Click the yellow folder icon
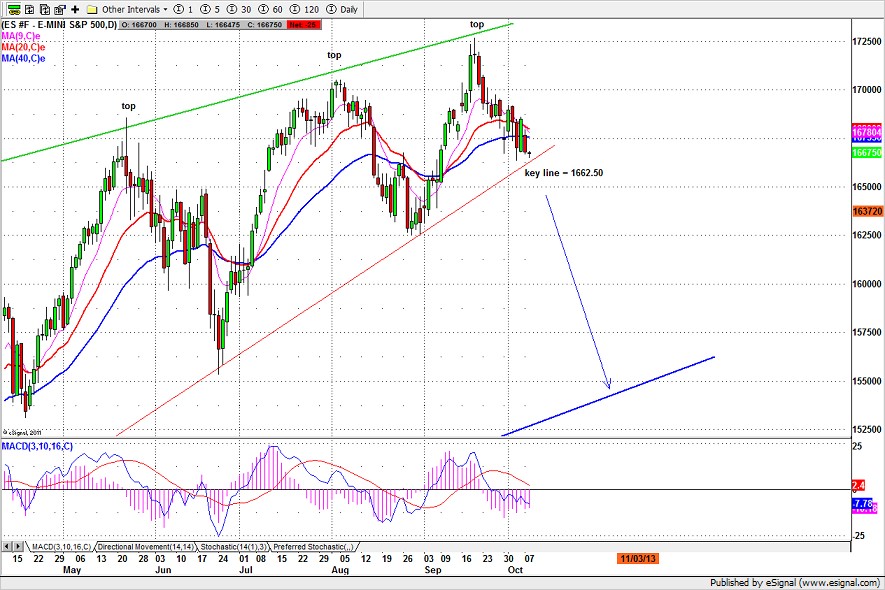This screenshot has height=590, width=885. pos(91,7)
